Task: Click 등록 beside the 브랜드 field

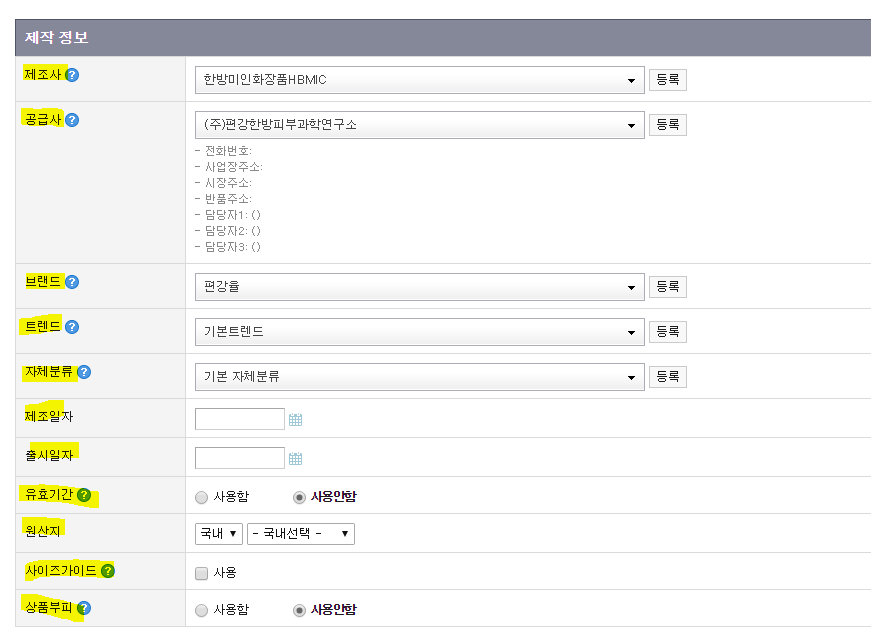Action: (667, 286)
